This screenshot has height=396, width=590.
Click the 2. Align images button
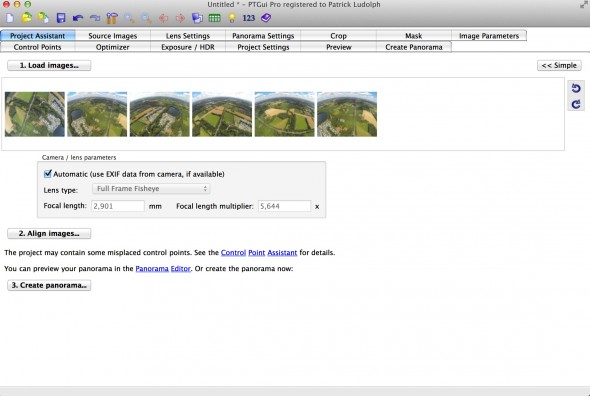(49, 233)
